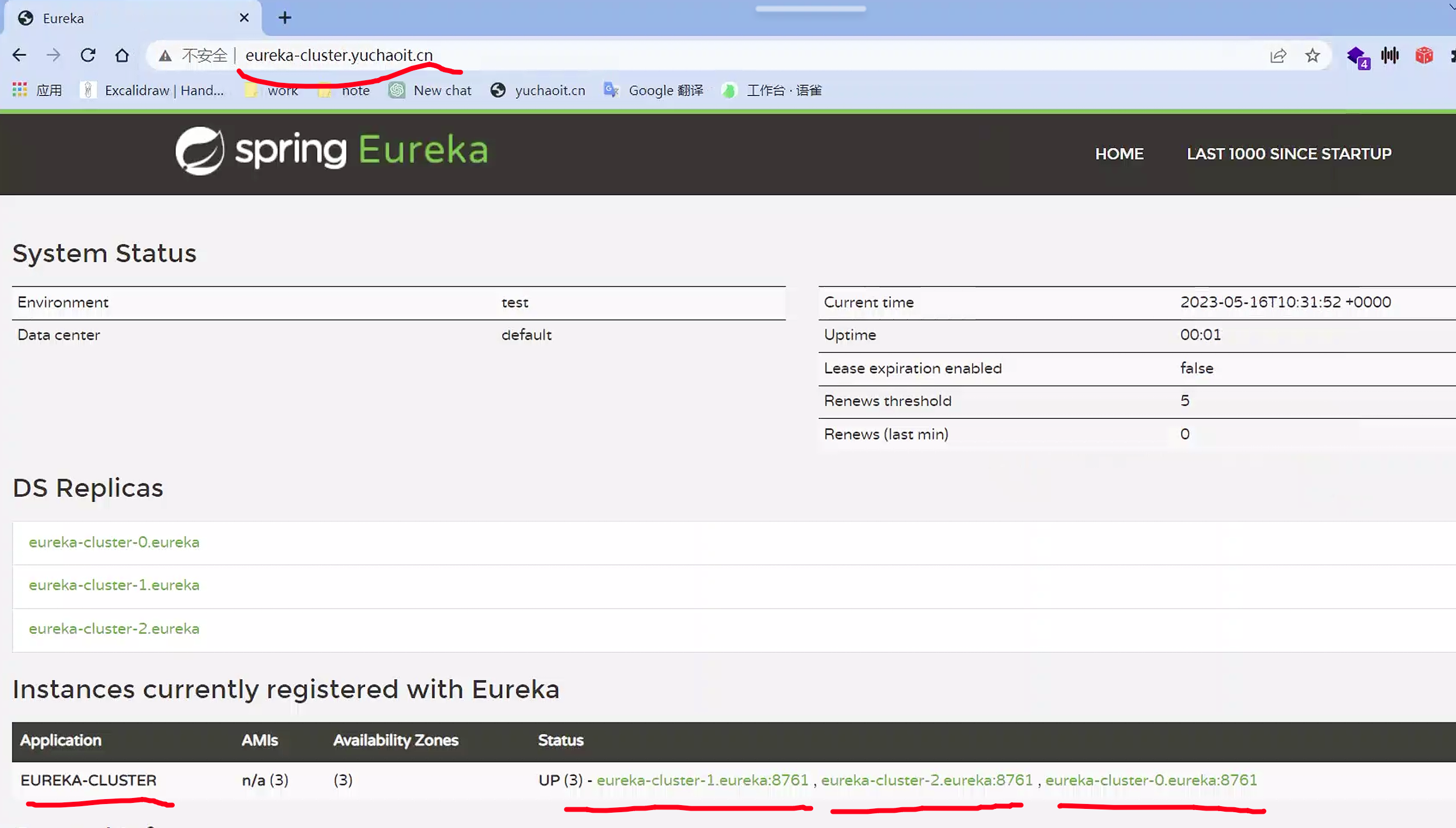1456x828 pixels.
Task: Go to browser home page
Action: (x=122, y=55)
